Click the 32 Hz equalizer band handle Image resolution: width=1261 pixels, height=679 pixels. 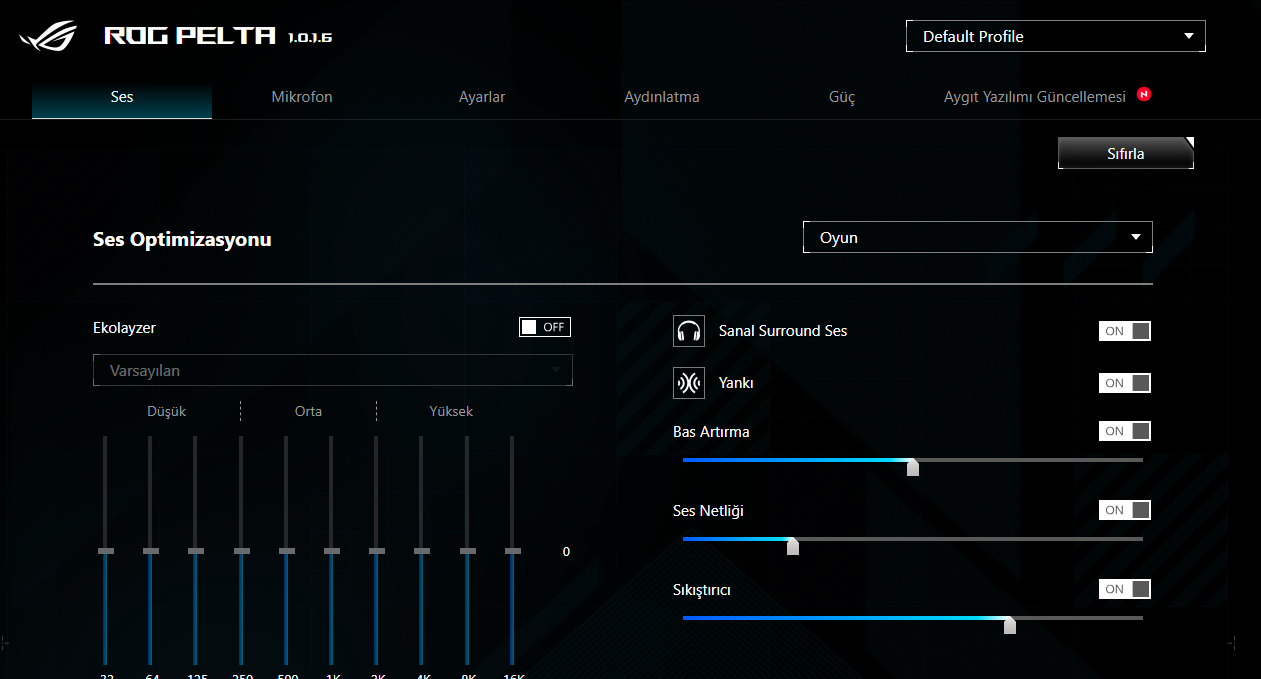click(105, 551)
